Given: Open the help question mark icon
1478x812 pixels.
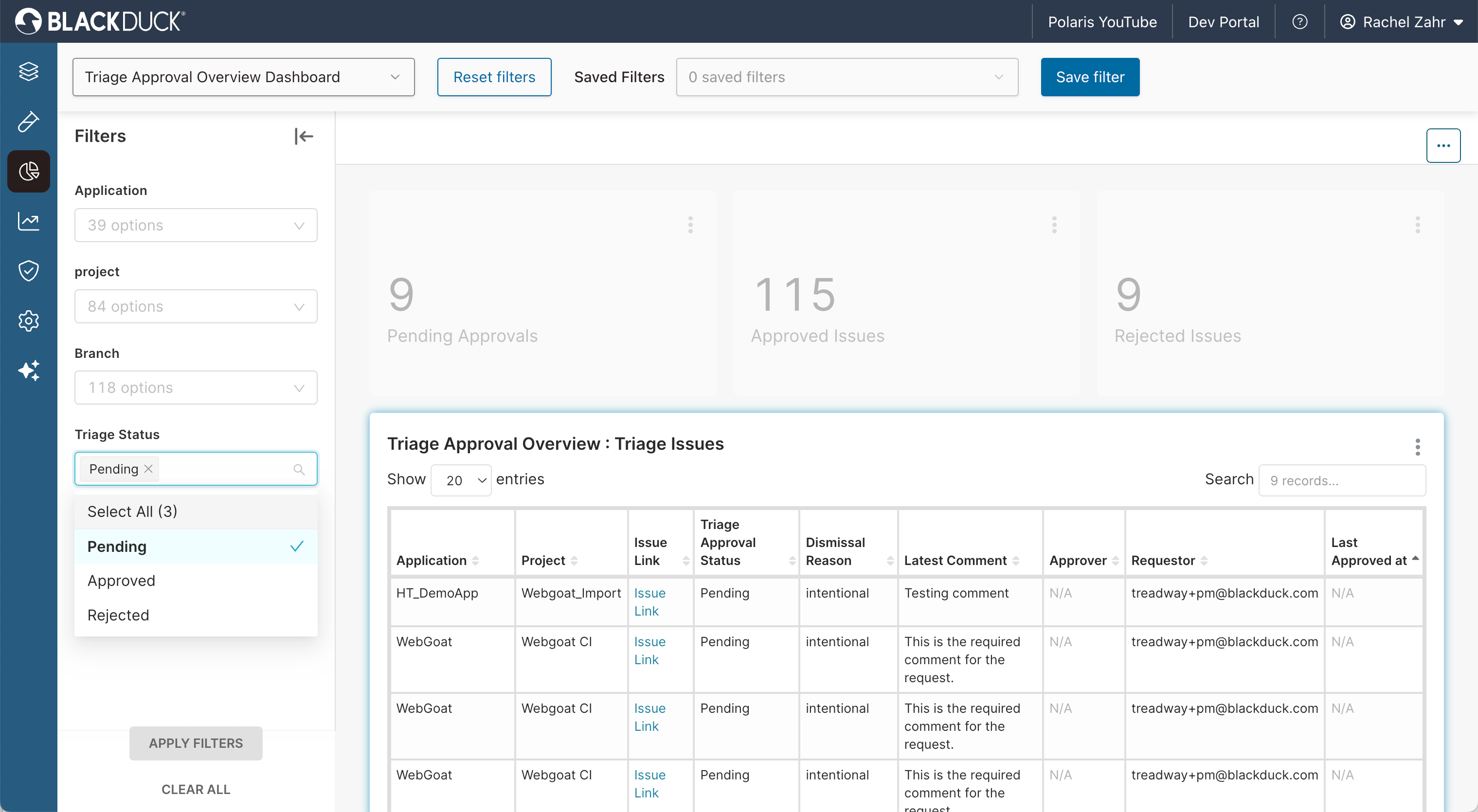Looking at the screenshot, I should point(1299,22).
